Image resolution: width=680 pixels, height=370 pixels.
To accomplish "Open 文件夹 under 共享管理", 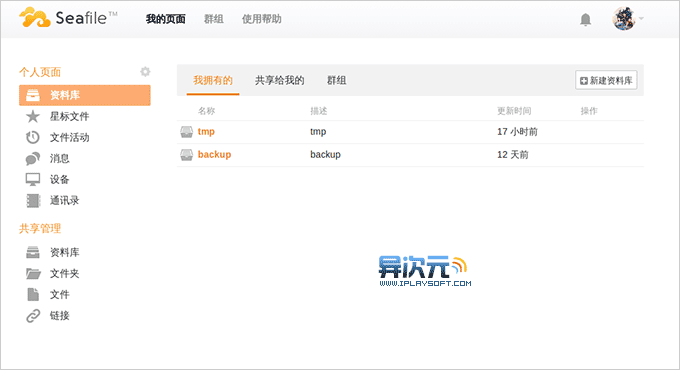I will click(65, 273).
